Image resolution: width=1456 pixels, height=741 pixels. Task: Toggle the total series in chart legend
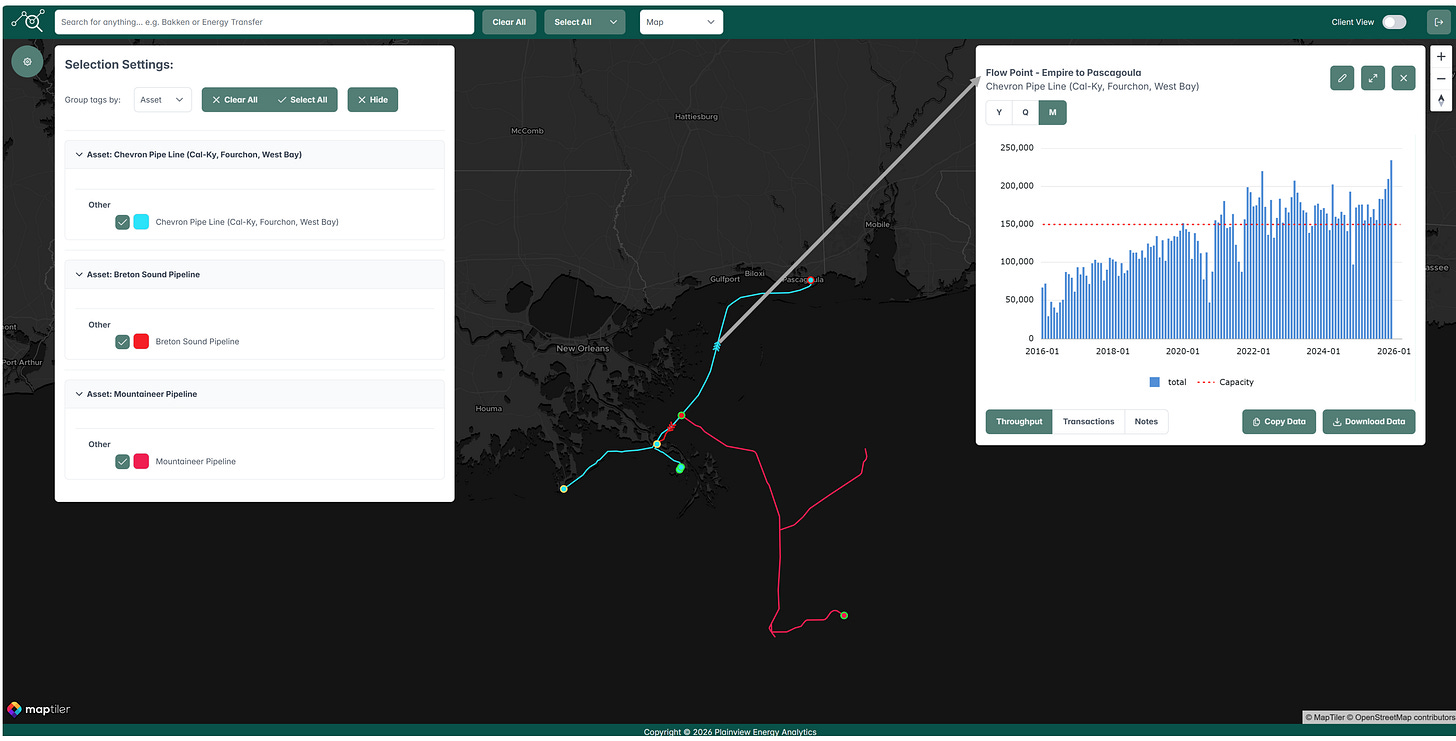(1168, 382)
